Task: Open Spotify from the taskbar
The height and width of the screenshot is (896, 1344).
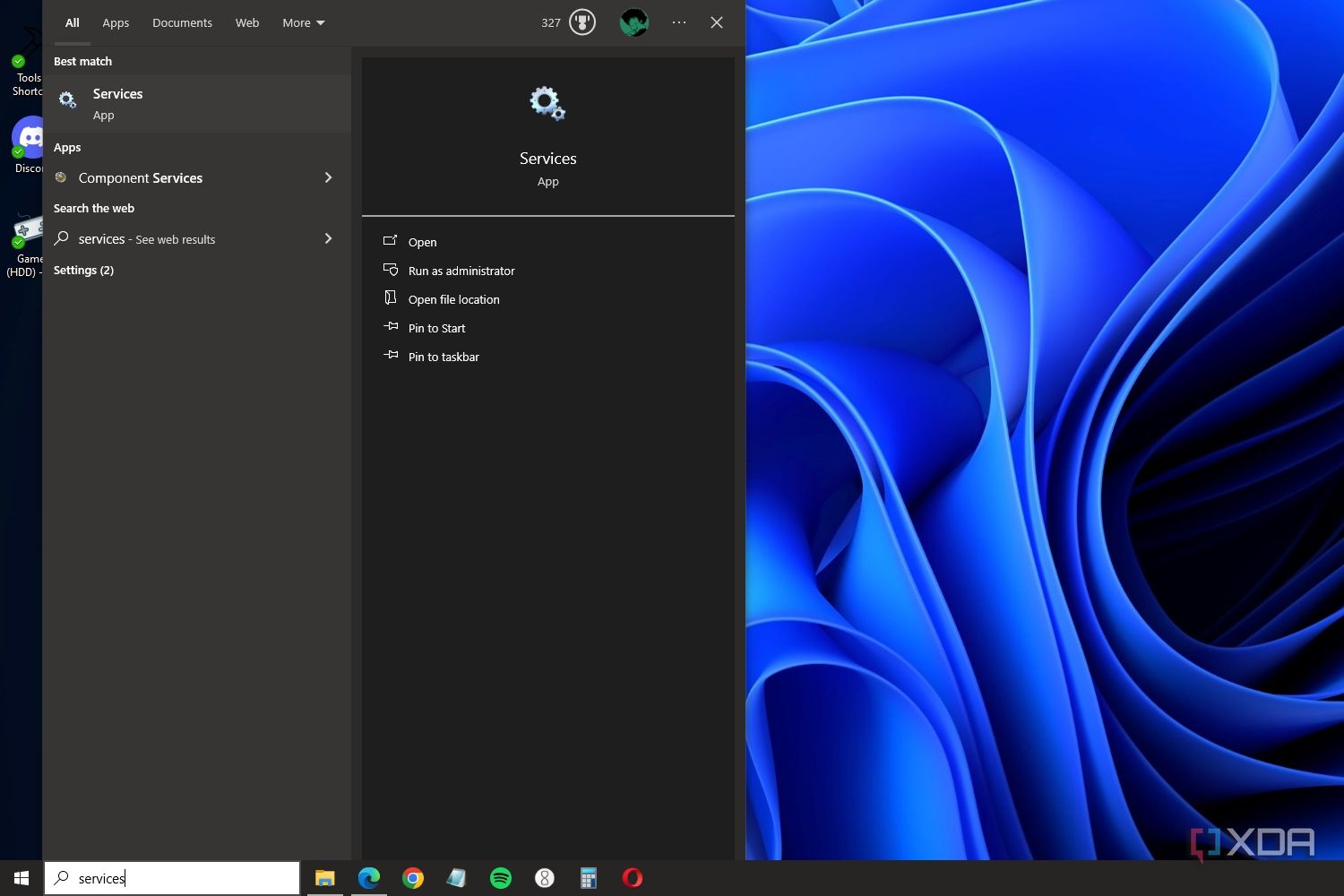Action: (501, 878)
